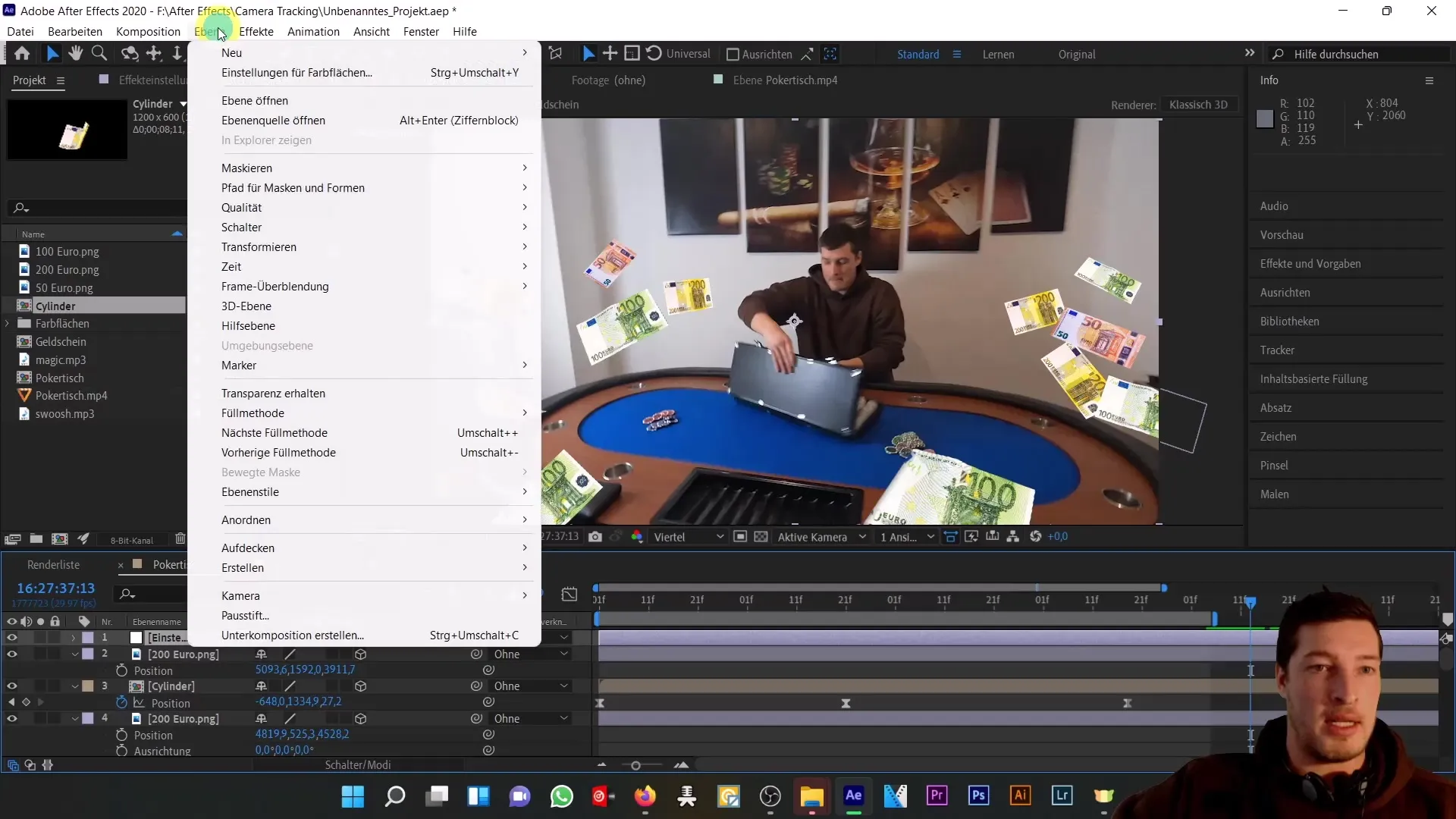Expand the Kamera submenu
The width and height of the screenshot is (1456, 819).
point(240,596)
